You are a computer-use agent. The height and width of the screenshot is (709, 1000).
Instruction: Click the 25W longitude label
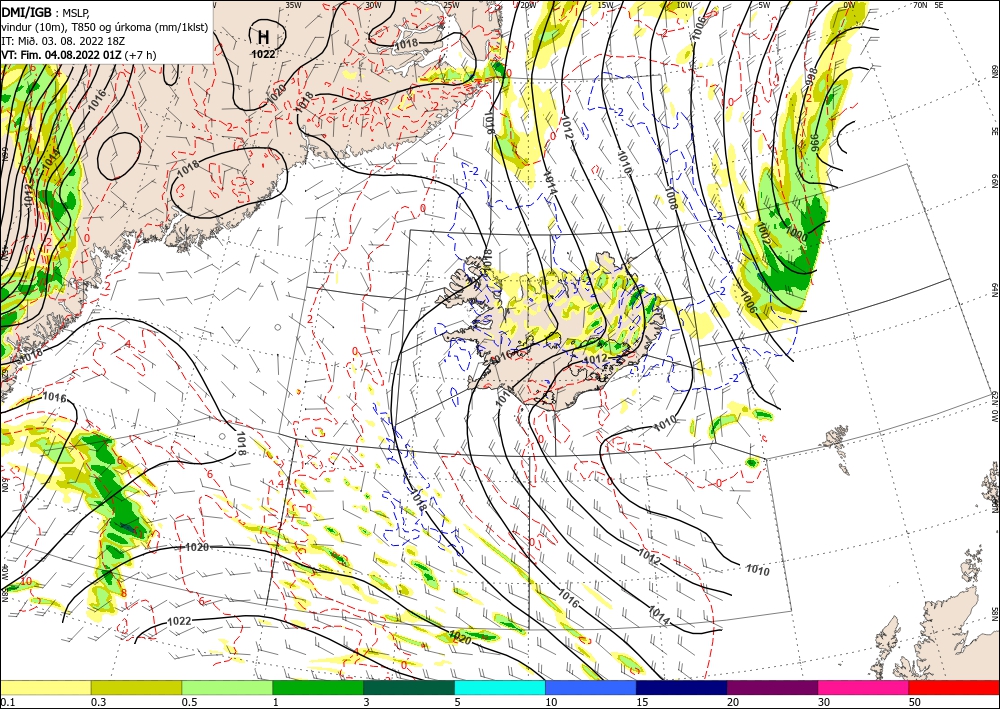pos(451,4)
